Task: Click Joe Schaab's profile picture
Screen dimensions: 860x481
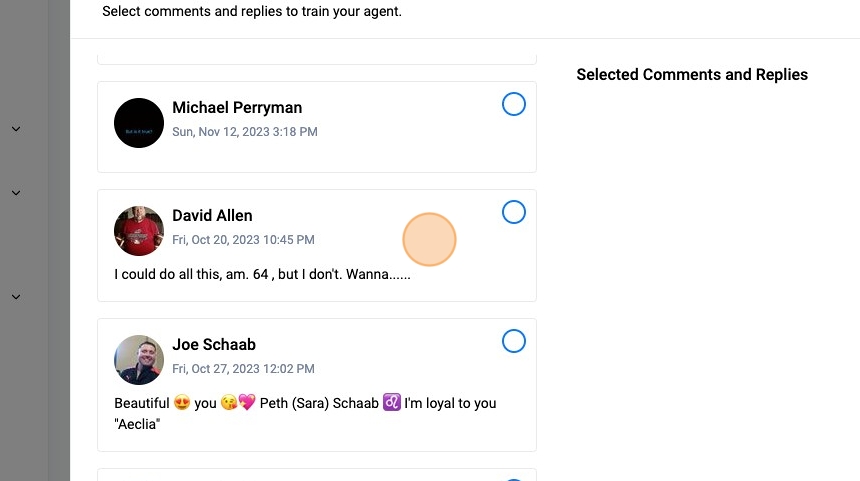Action: pos(139,360)
